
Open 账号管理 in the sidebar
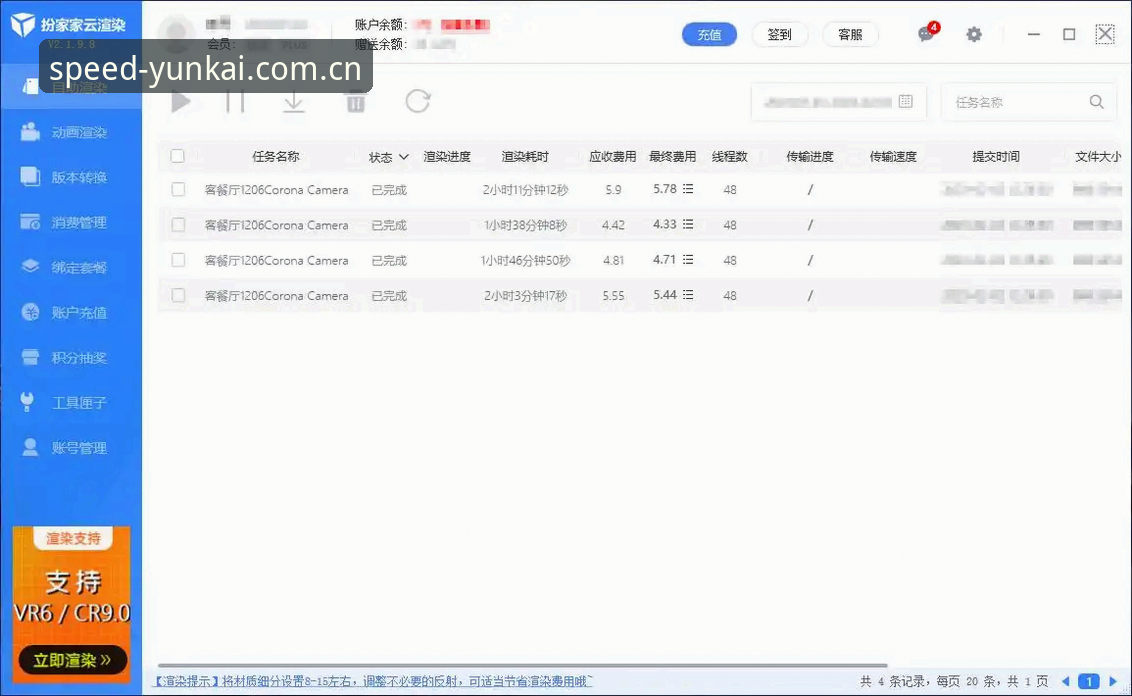point(71,448)
